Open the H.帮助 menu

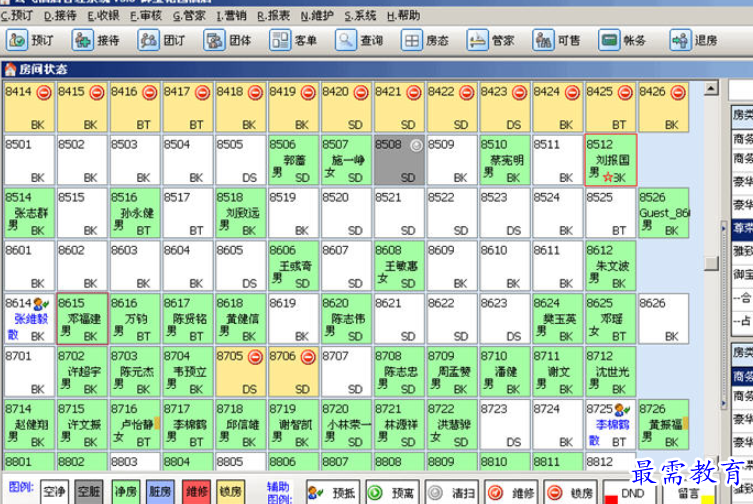(x=403, y=16)
